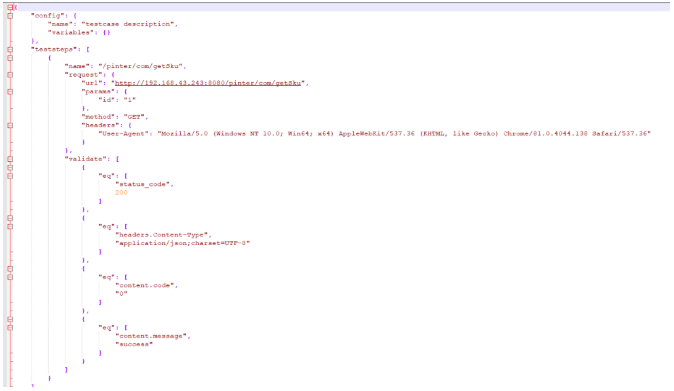Collapse the "validate" array fold marker
Image resolution: width=674 pixels, height=391 pixels.
(x=10, y=159)
